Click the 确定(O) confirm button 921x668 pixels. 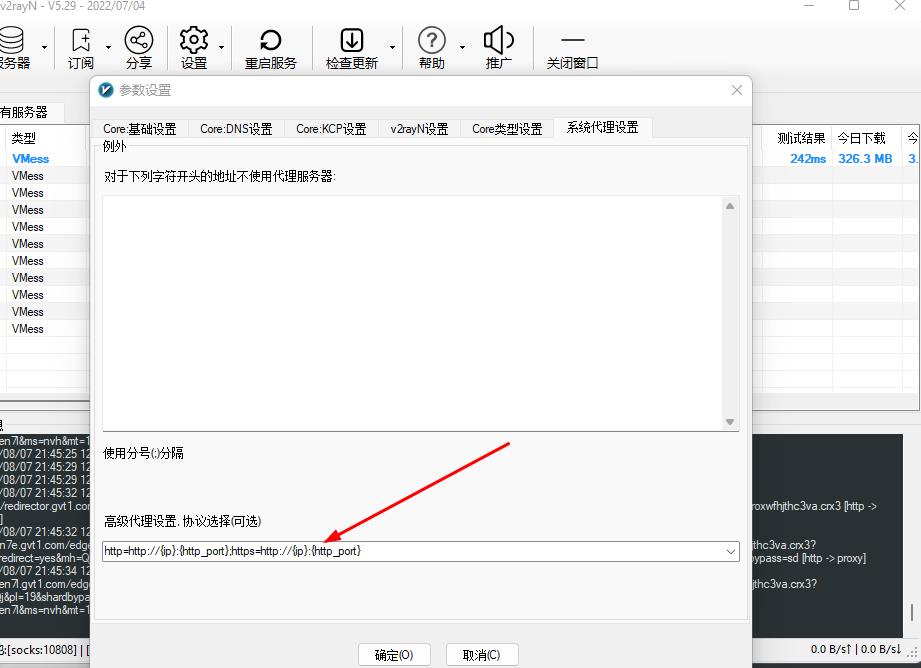pos(394,655)
